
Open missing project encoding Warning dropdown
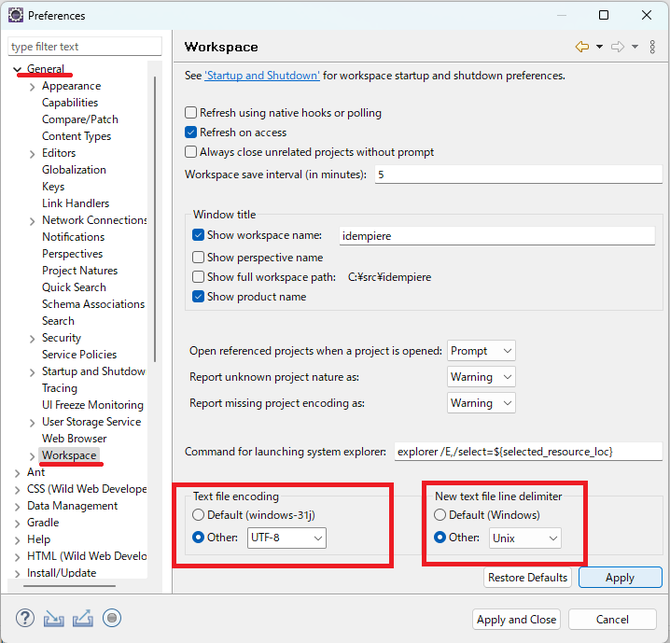click(x=481, y=403)
